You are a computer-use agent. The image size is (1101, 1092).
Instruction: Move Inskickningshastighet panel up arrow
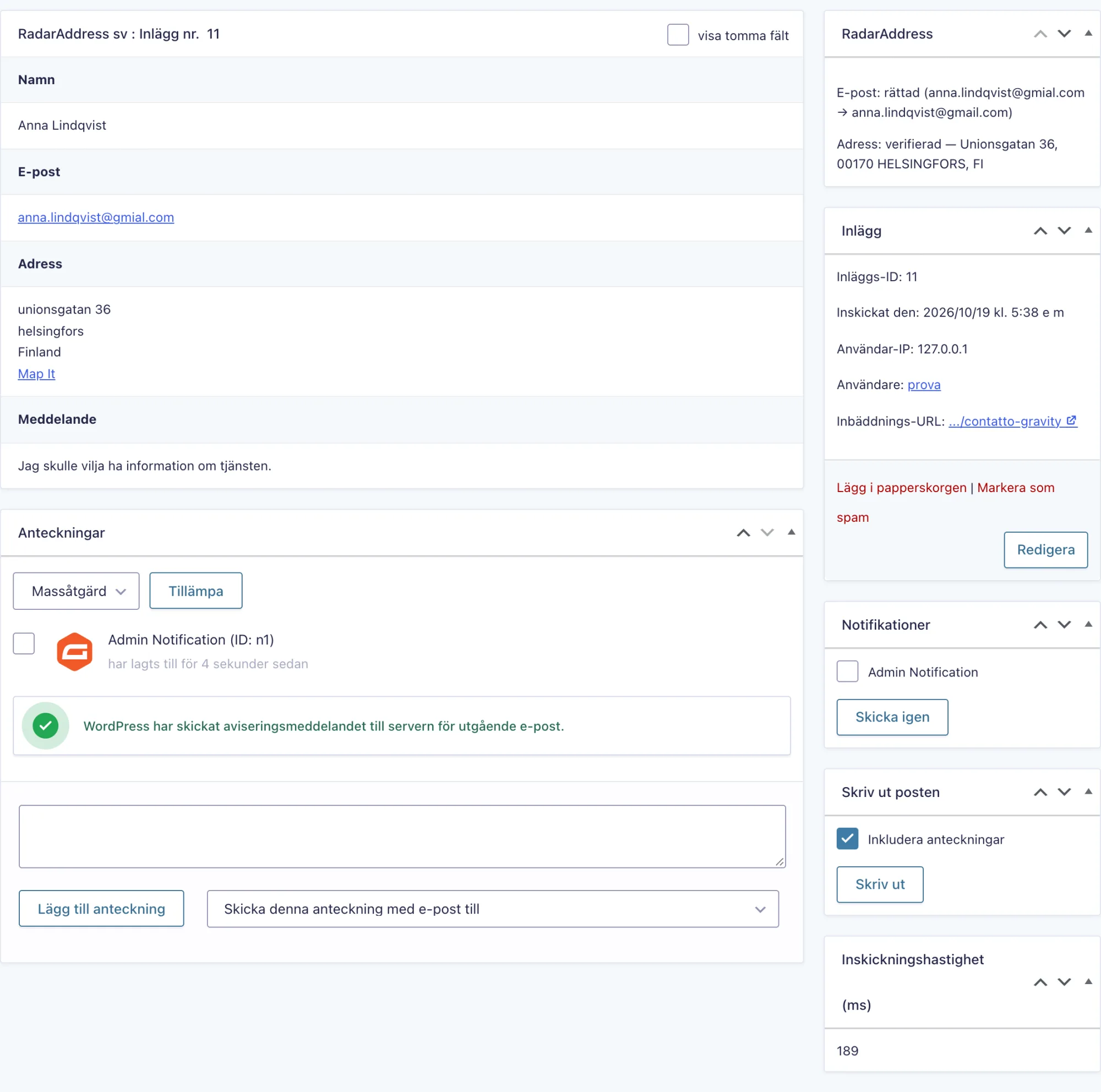pyautogui.click(x=1040, y=982)
